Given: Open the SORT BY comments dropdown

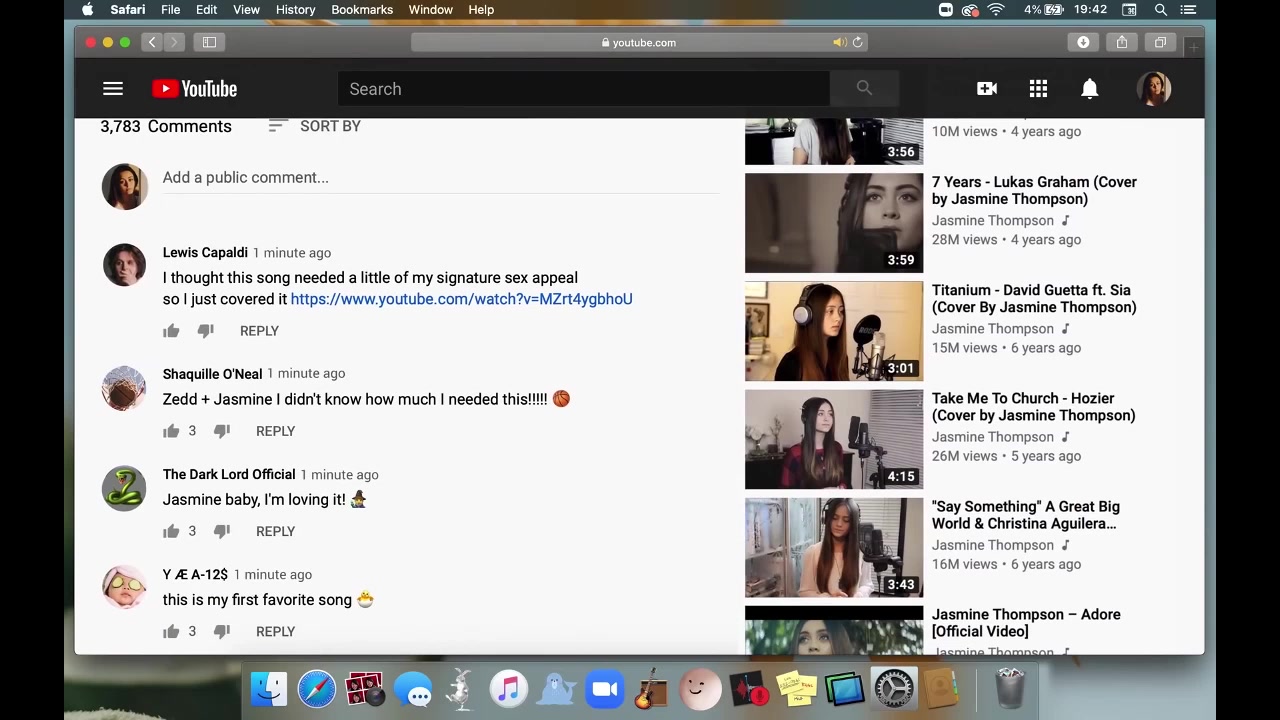Looking at the screenshot, I should (x=315, y=126).
